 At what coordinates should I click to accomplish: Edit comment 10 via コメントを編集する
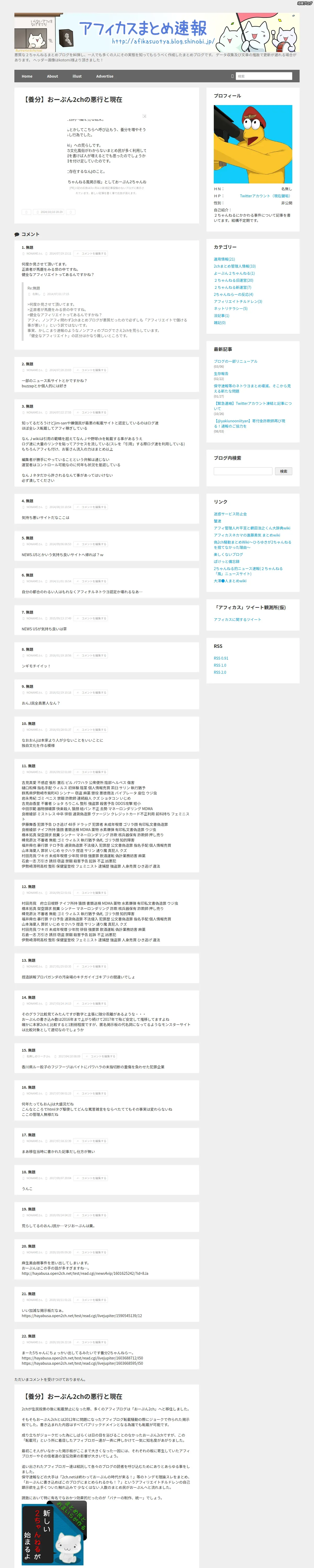[91, 730]
